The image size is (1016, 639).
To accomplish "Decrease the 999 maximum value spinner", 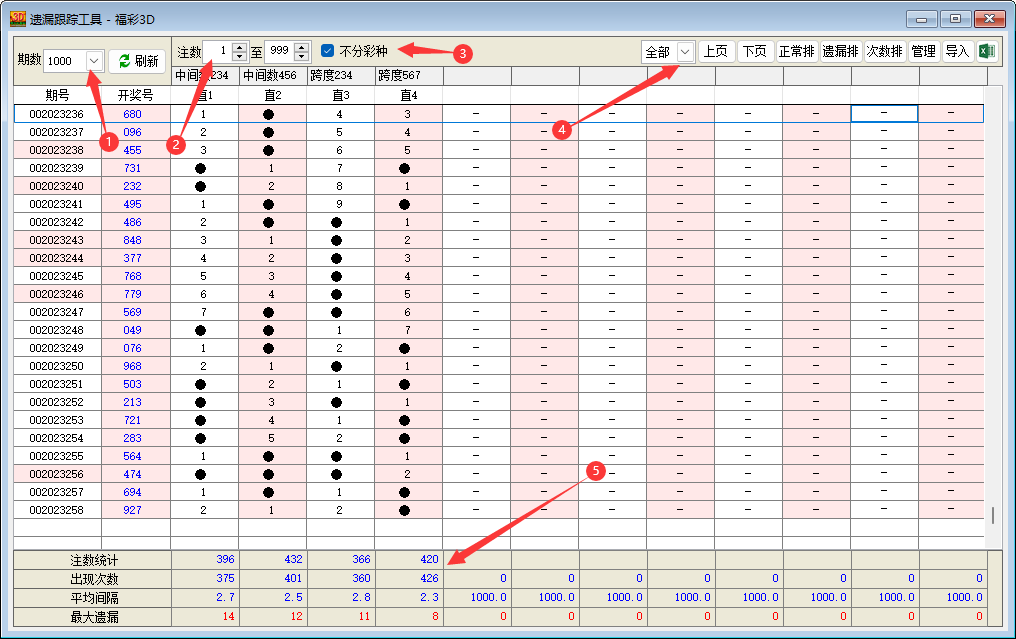I will 301,56.
